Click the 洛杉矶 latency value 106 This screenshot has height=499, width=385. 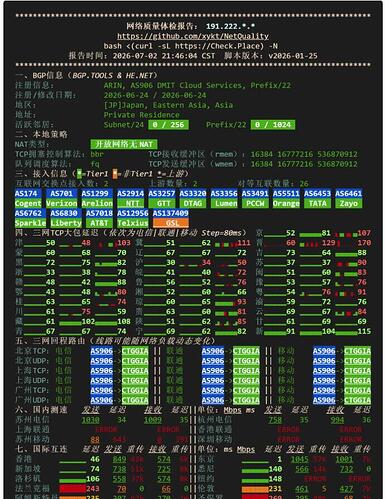point(93,479)
